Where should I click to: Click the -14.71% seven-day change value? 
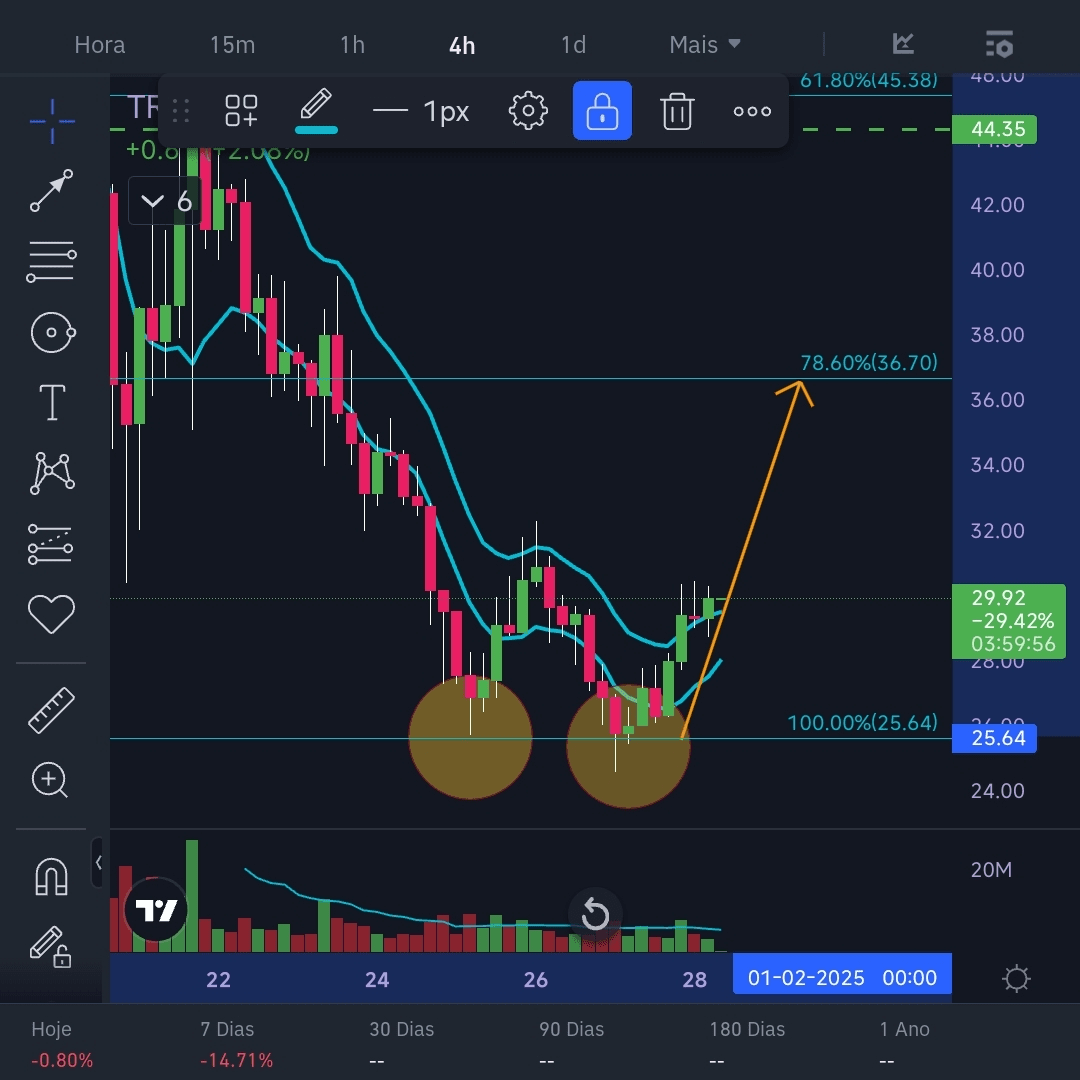tap(236, 1060)
